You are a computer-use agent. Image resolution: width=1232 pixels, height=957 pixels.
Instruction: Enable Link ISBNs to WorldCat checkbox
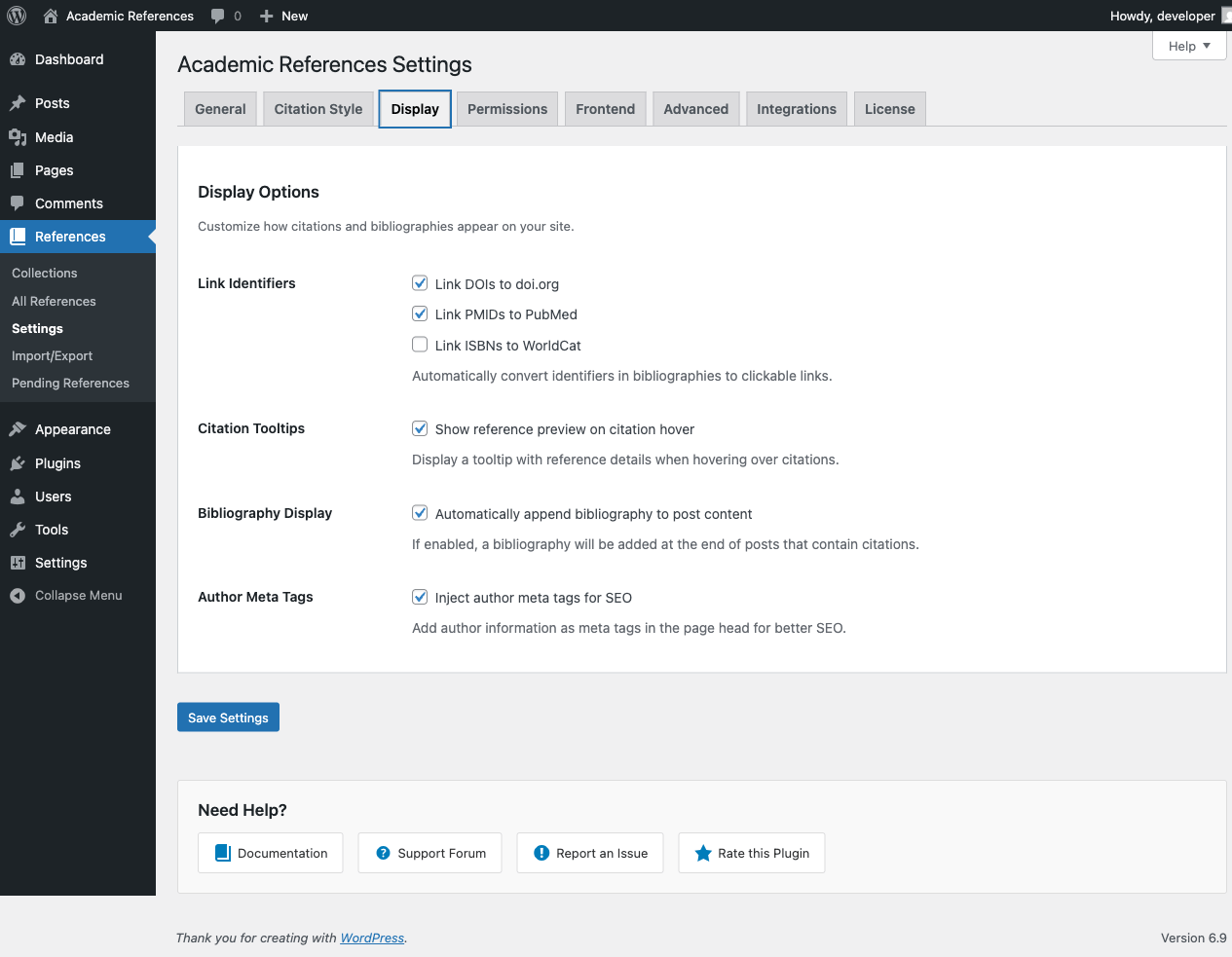tap(420, 345)
